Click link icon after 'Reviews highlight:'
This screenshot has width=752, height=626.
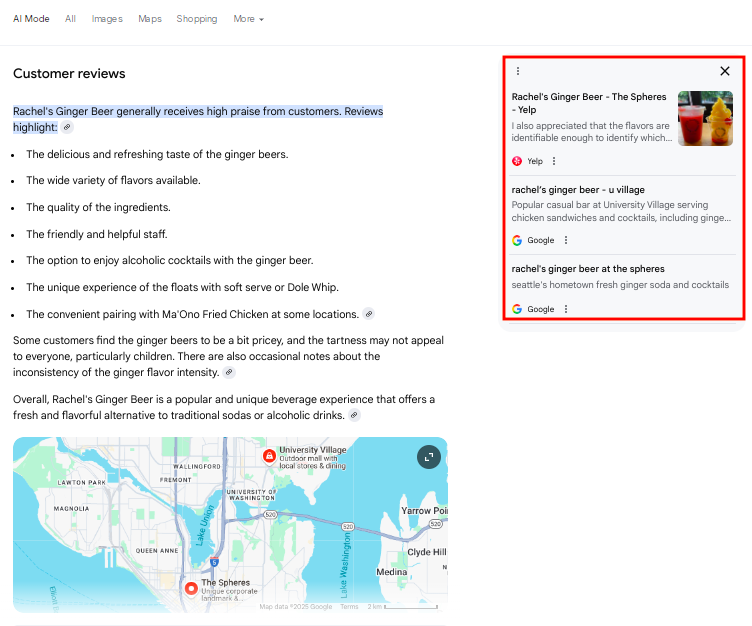tap(67, 127)
